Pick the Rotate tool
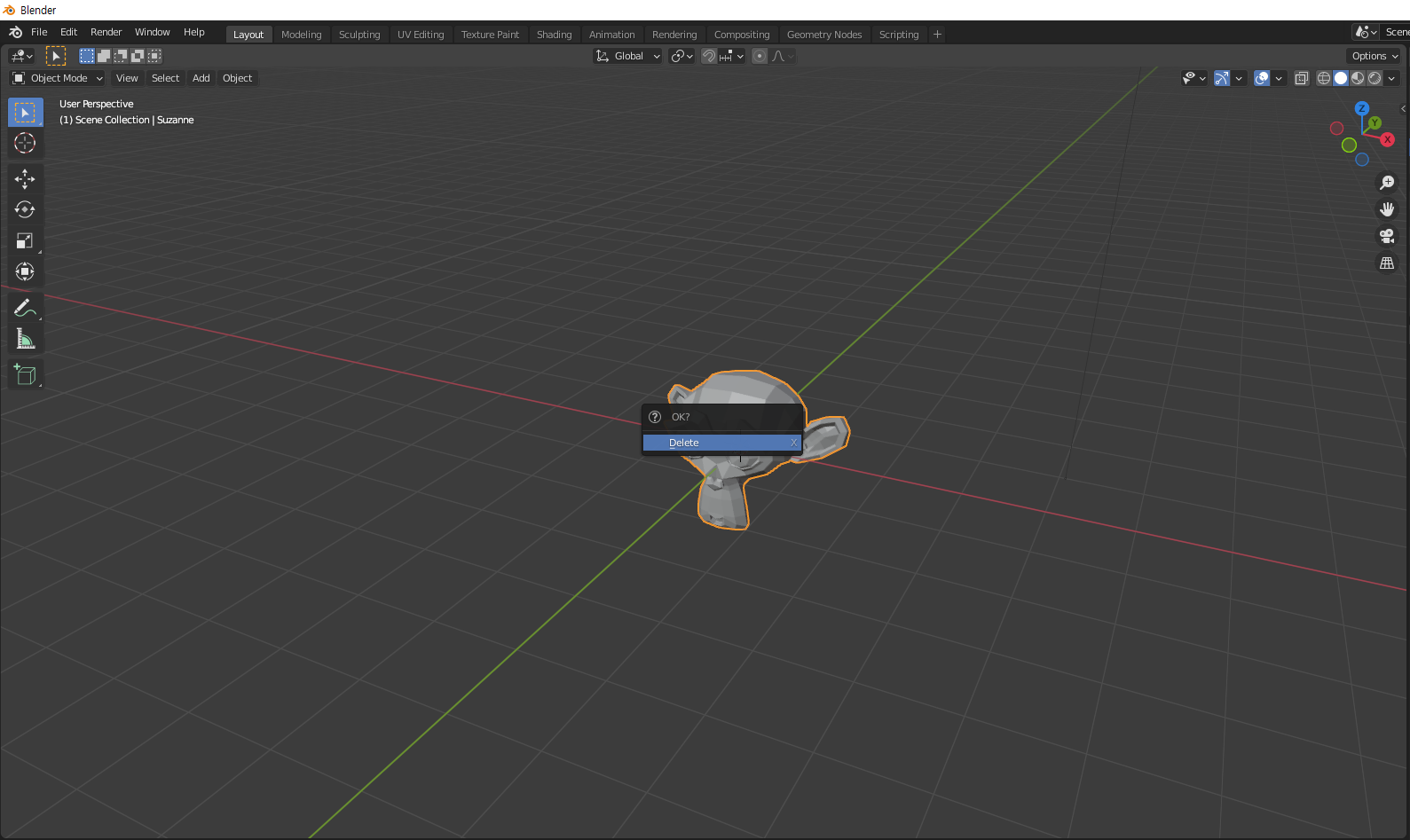Image resolution: width=1410 pixels, height=840 pixels. point(25,209)
